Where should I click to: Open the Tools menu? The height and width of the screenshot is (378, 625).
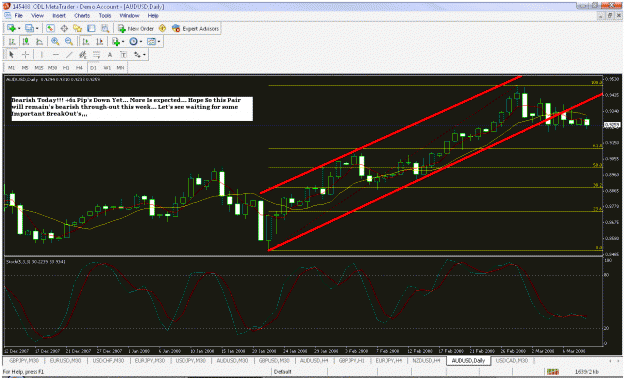click(105, 16)
